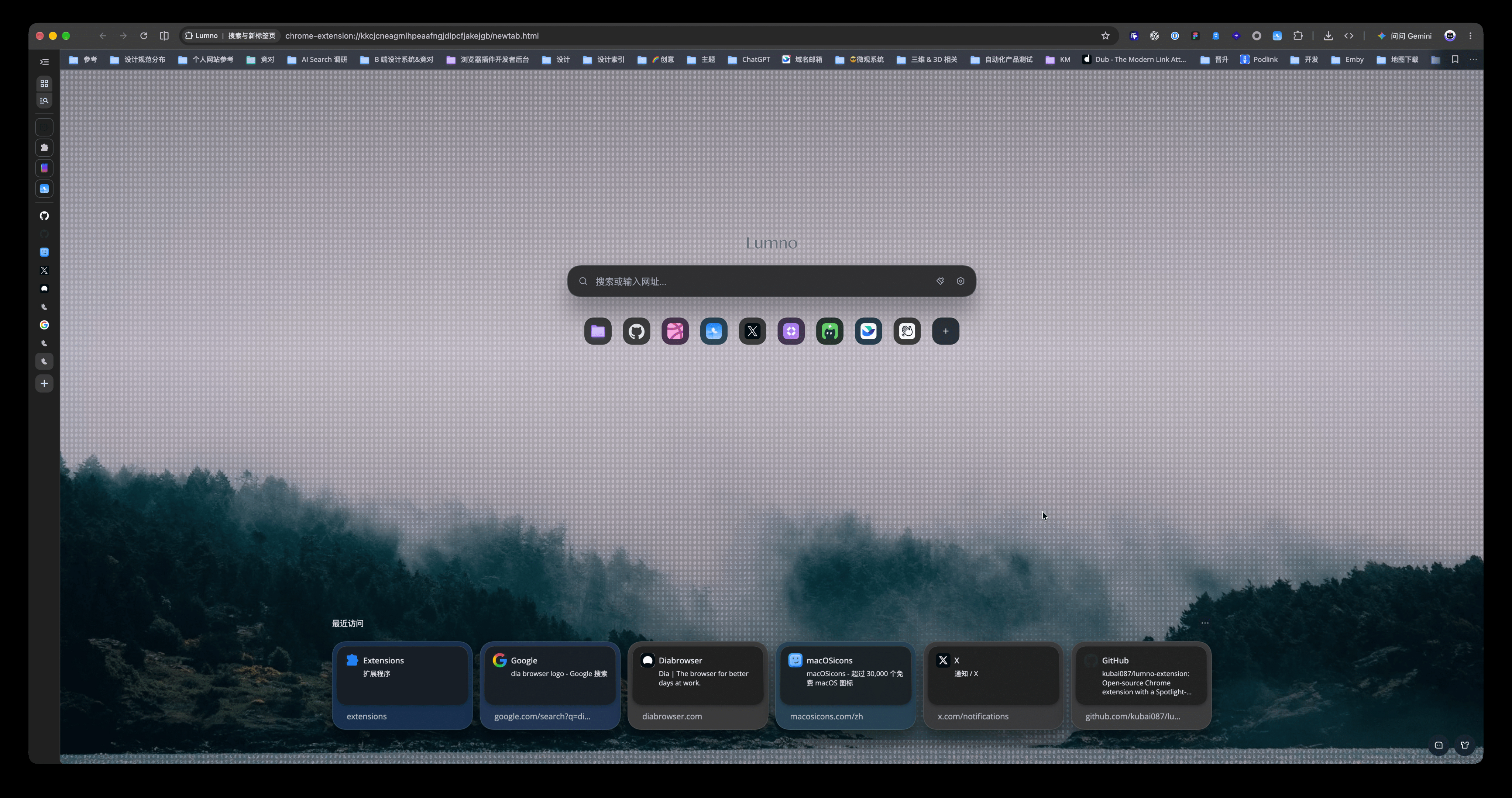This screenshot has height=798, width=1512.
Task: Open the GitHub shortcut below the search bar
Action: tap(636, 331)
